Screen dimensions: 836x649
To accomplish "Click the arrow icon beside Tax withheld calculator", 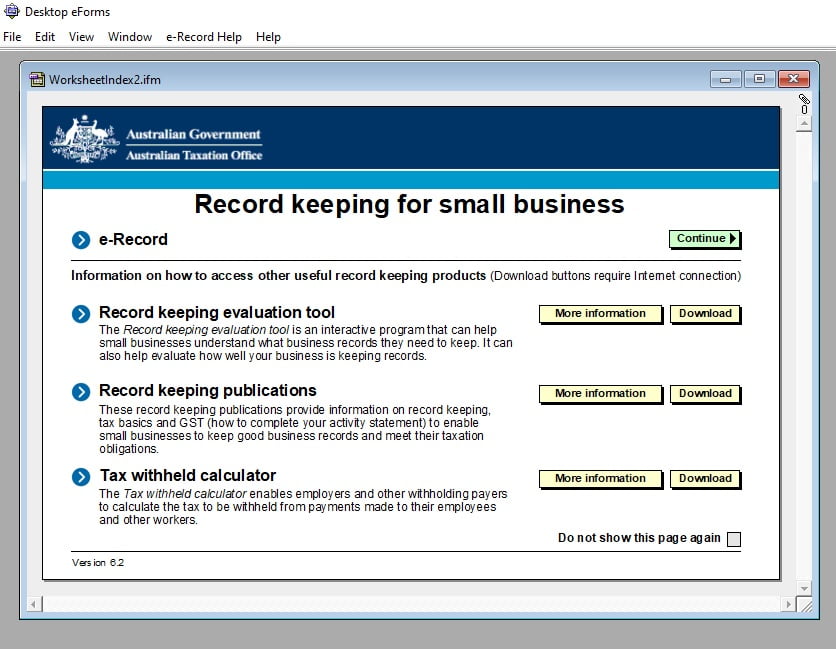I will [x=81, y=477].
